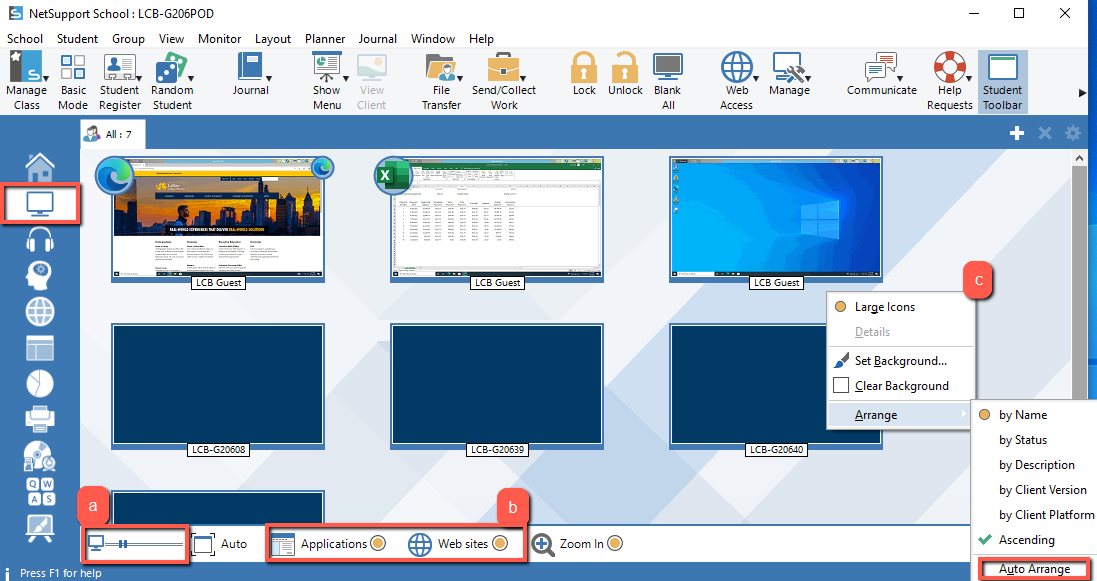Show more toolbar items with overflow arrow
1097x581 pixels.
[x=1082, y=92]
